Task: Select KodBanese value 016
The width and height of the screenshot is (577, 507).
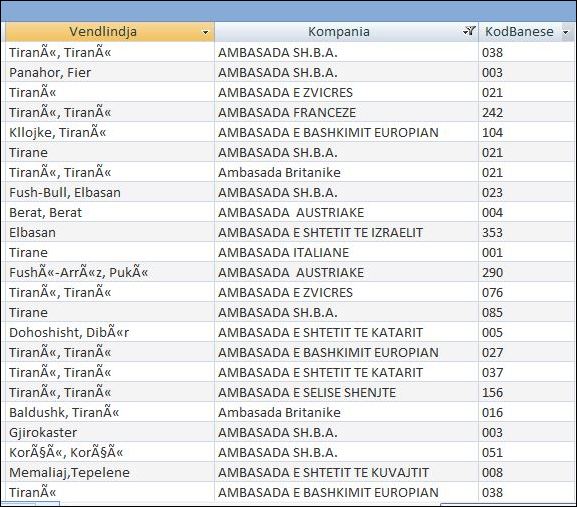Action: [x=525, y=412]
